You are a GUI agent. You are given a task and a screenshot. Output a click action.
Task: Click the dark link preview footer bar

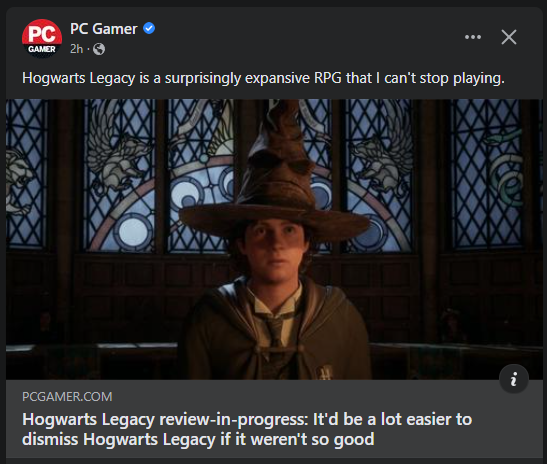click(274, 419)
